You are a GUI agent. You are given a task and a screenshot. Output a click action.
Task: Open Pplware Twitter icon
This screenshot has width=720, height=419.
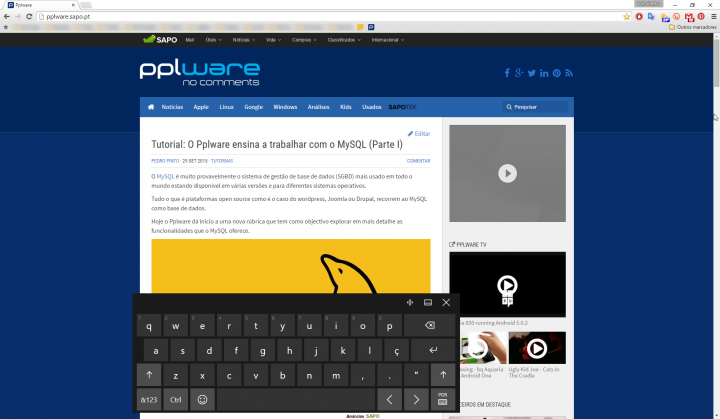pos(532,73)
